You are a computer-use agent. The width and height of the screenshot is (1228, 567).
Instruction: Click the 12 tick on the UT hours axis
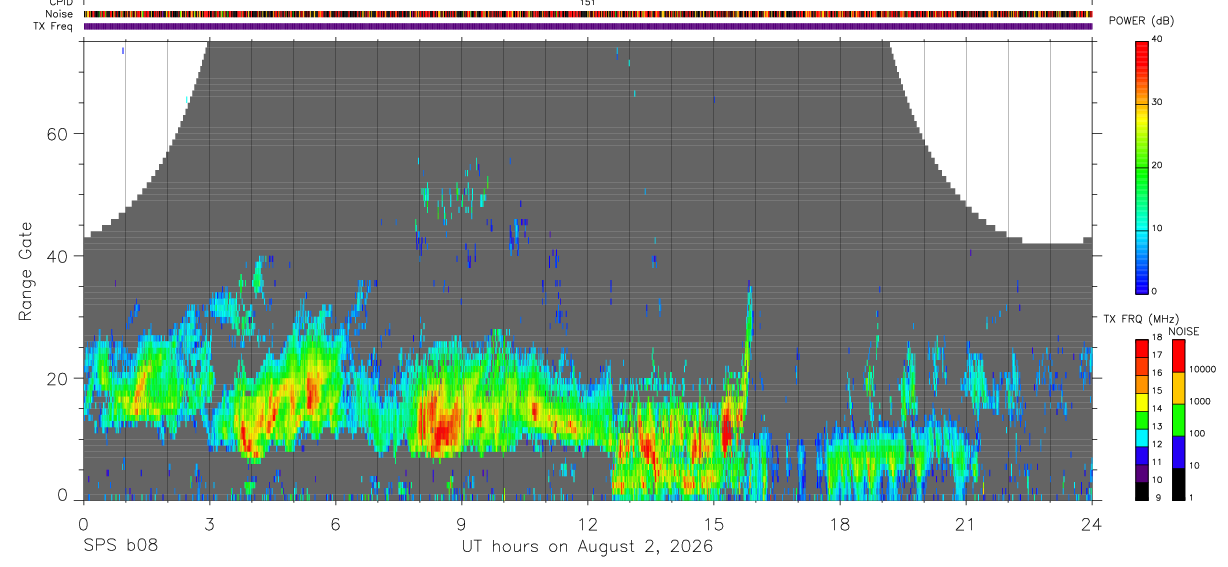[x=588, y=523]
